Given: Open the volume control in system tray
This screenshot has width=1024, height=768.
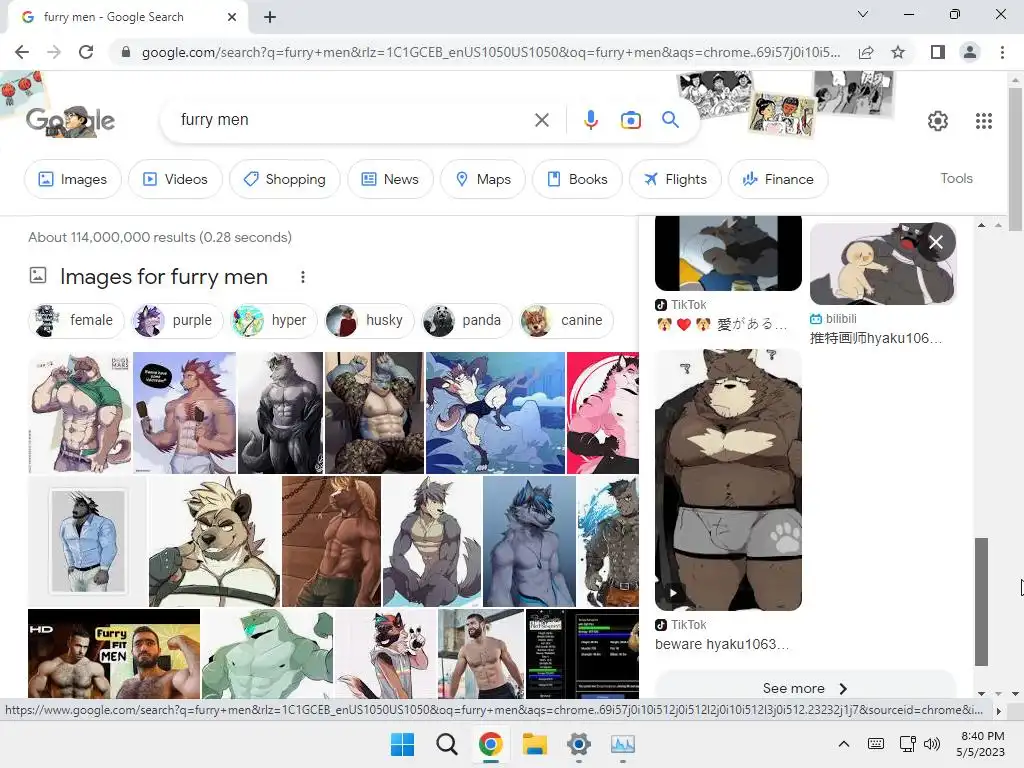Looking at the screenshot, I should click(x=932, y=744).
